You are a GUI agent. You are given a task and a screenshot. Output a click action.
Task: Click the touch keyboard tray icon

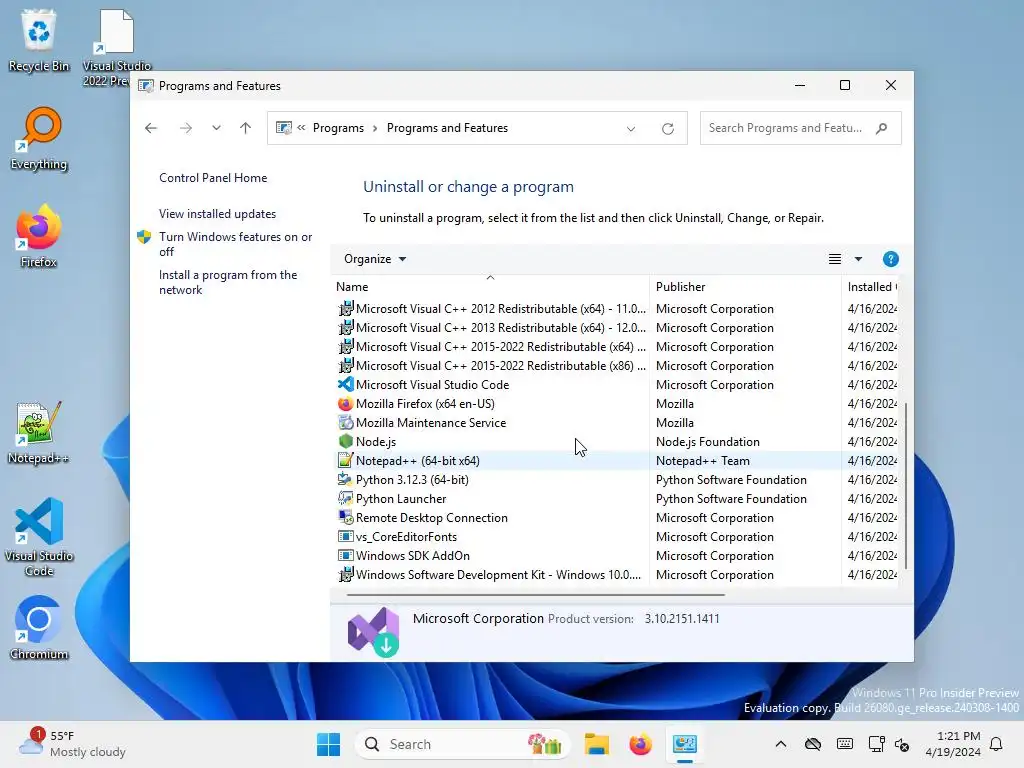(x=844, y=744)
